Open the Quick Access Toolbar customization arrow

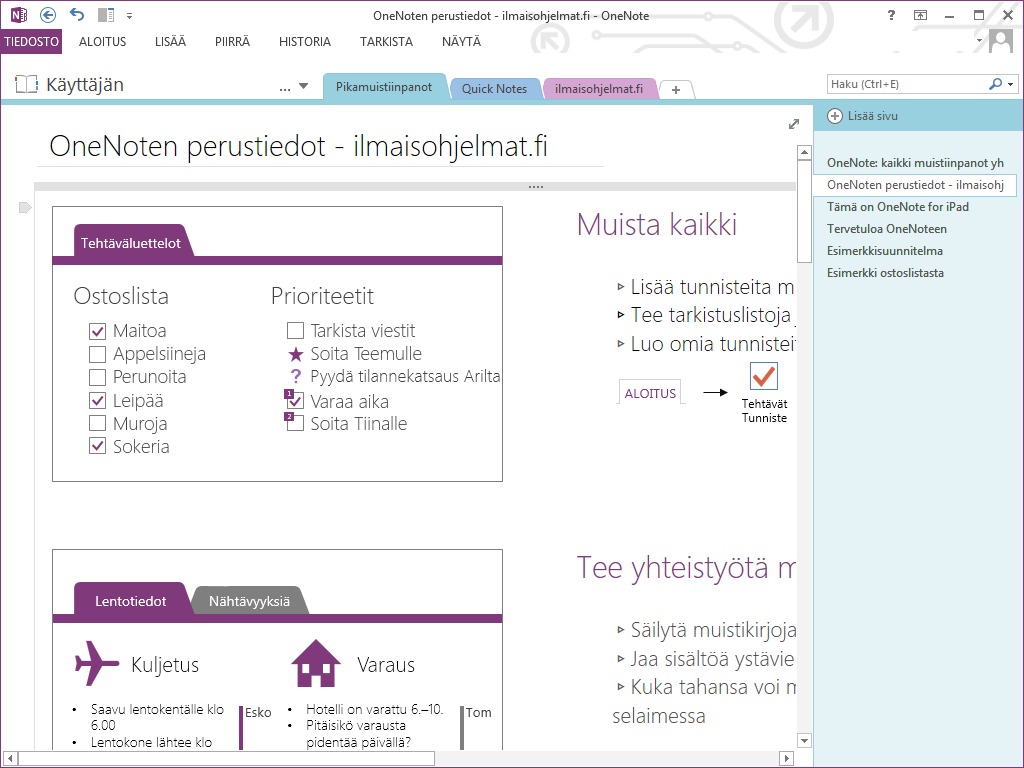pos(129,16)
